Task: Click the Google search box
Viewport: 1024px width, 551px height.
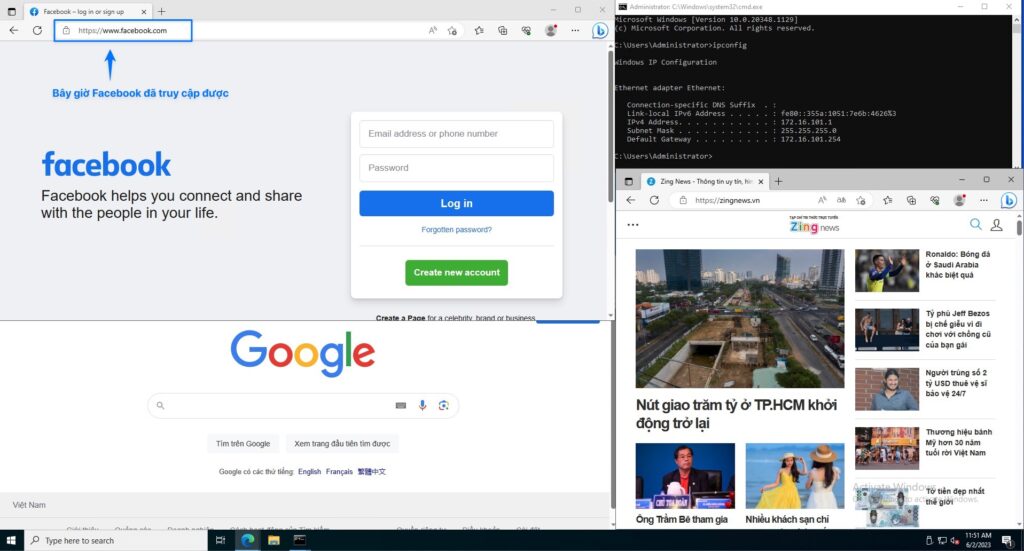Action: tap(303, 405)
